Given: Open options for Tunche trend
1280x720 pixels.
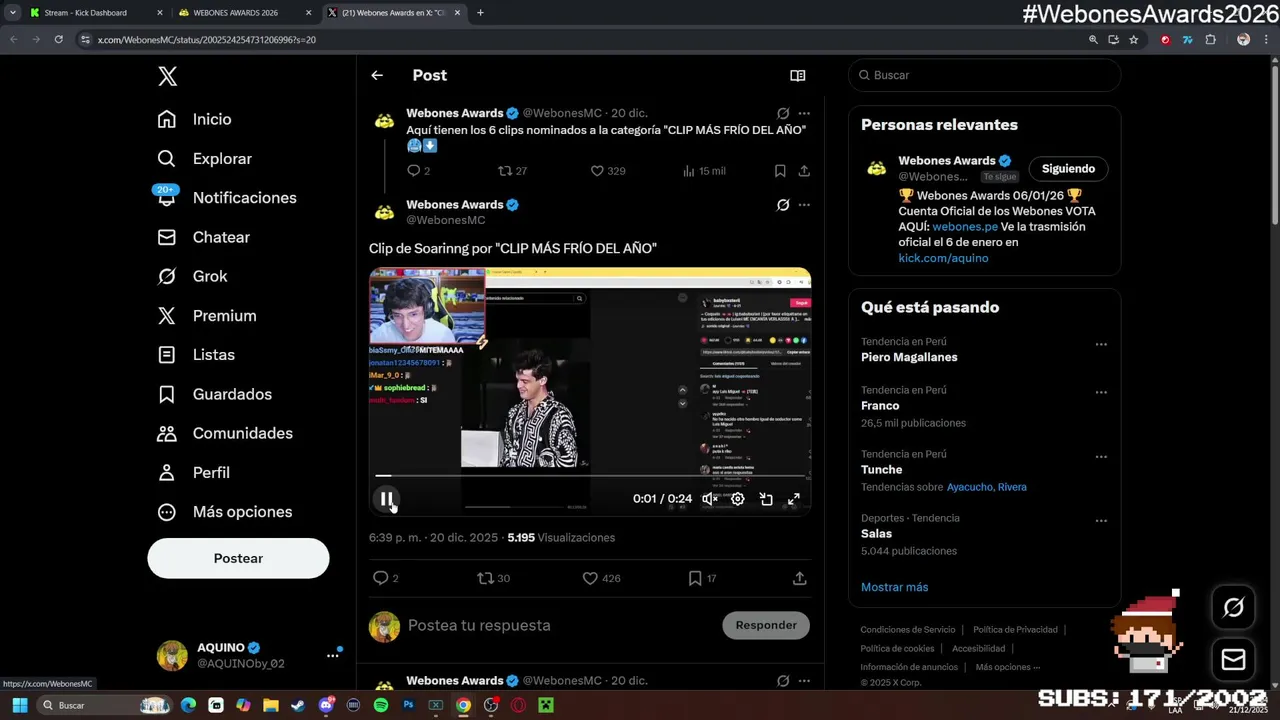Looking at the screenshot, I should pos(1101,456).
